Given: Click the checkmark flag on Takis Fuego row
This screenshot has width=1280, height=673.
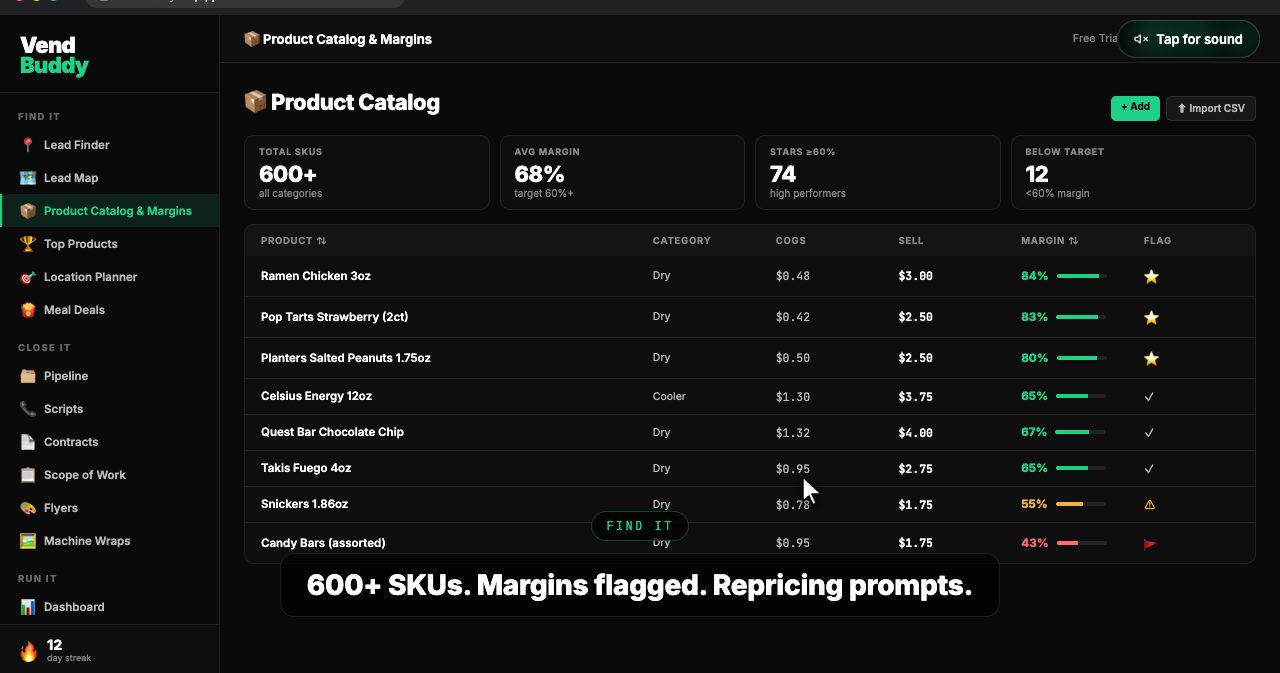Looking at the screenshot, I should [x=1149, y=469].
